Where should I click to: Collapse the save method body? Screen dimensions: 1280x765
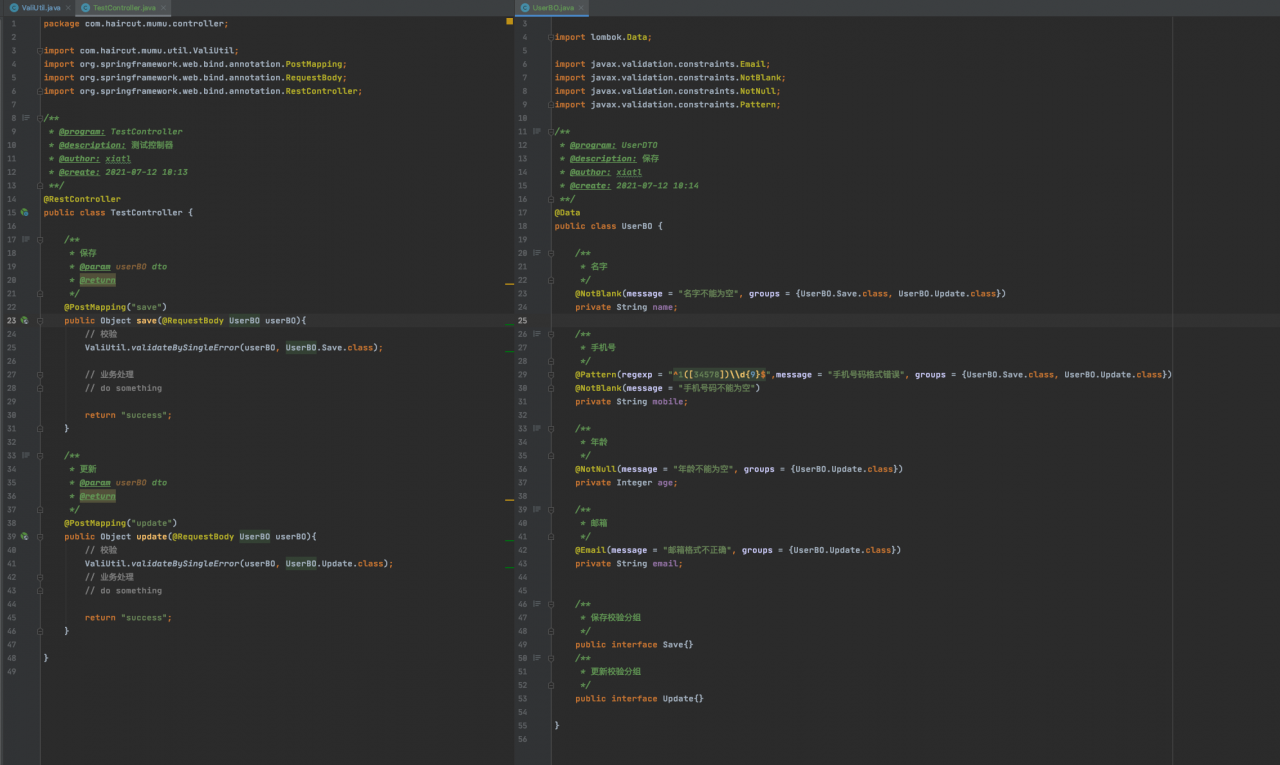tap(39, 320)
